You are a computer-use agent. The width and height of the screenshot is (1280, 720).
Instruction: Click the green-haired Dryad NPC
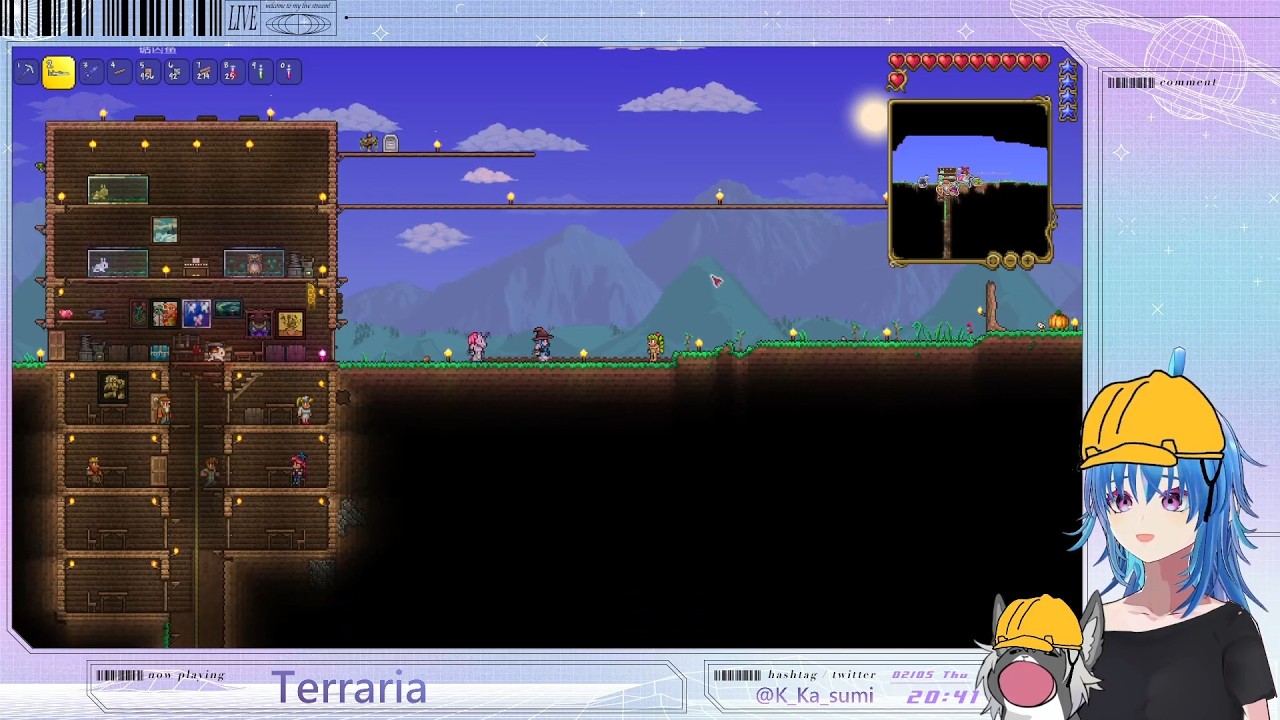655,346
